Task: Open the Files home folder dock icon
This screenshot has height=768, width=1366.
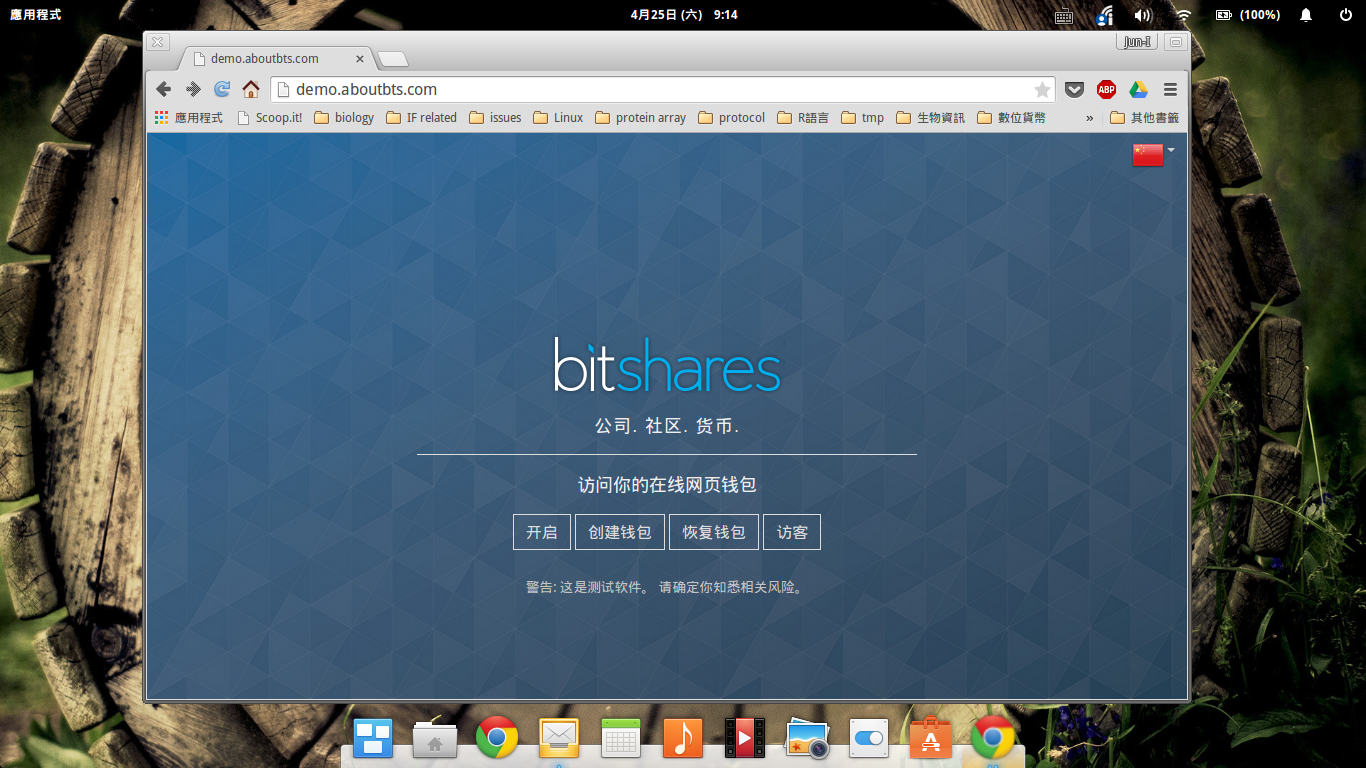Action: point(435,738)
